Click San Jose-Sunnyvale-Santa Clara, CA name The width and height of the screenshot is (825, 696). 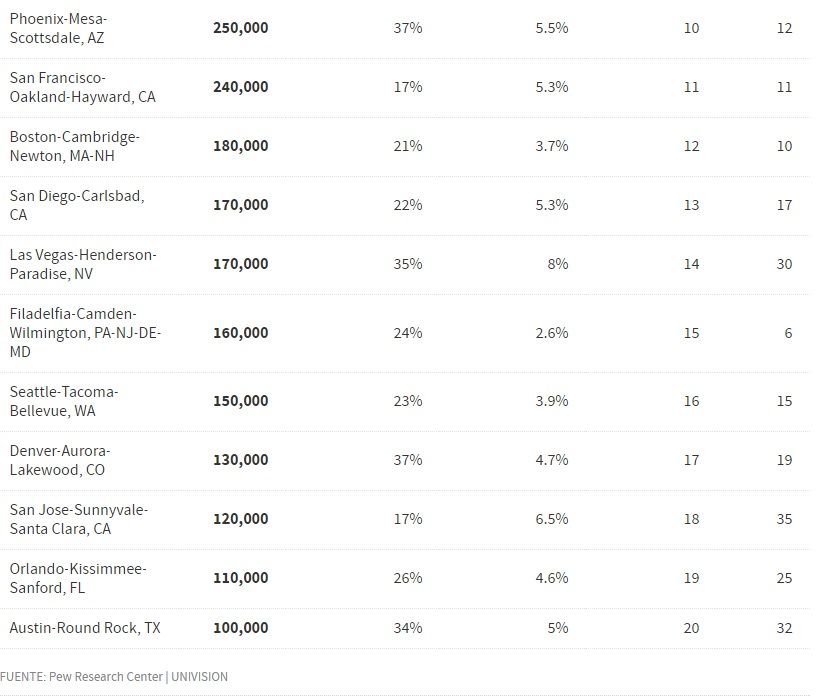(x=79, y=519)
